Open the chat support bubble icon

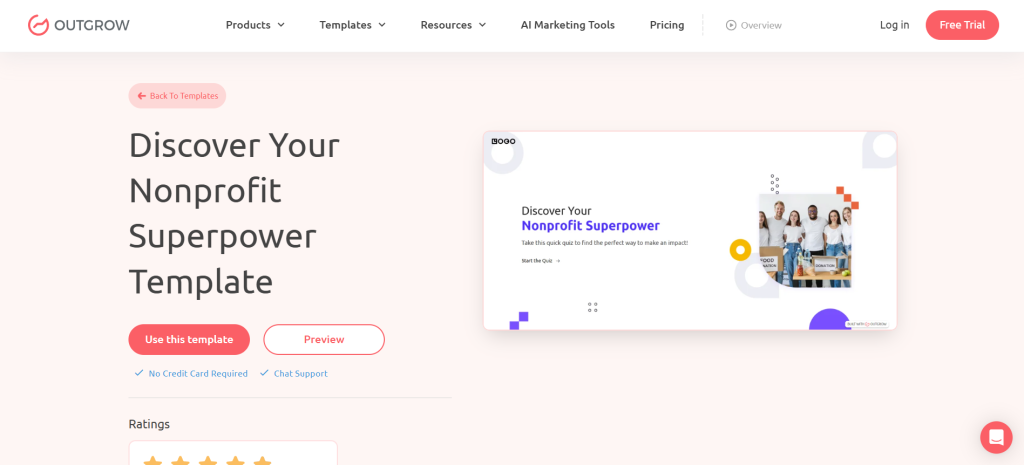pyautogui.click(x=996, y=437)
